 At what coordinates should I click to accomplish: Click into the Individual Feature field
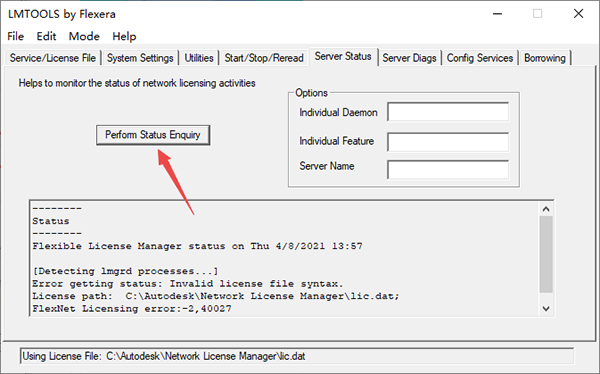tap(448, 142)
